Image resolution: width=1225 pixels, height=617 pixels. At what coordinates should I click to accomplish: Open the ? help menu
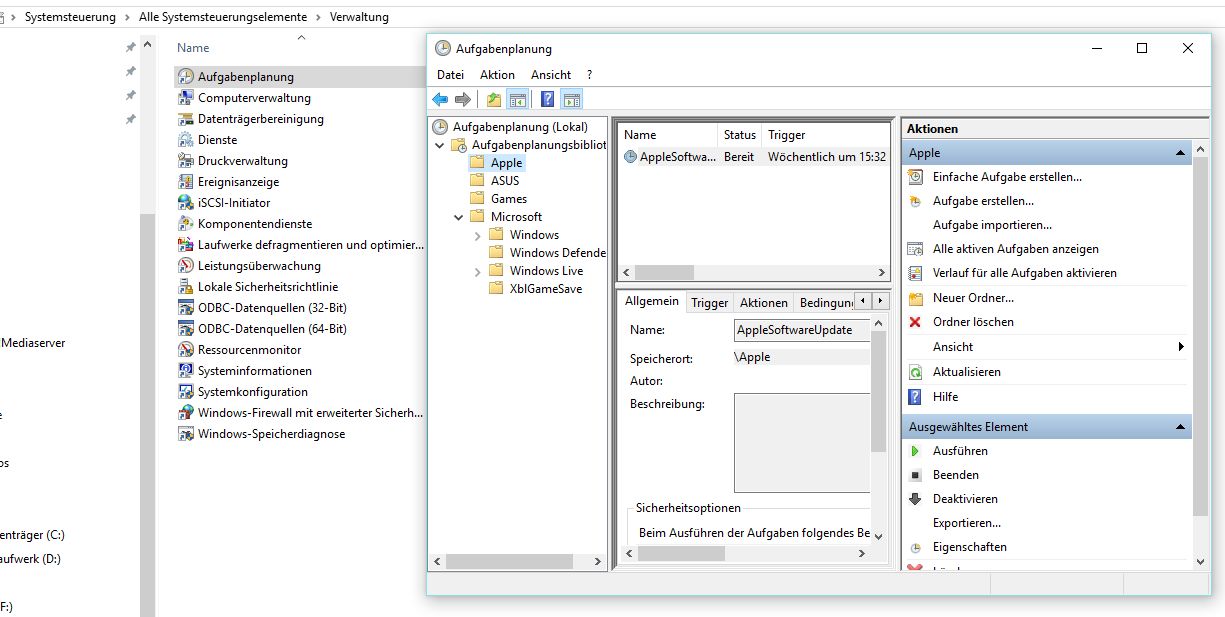tap(590, 75)
